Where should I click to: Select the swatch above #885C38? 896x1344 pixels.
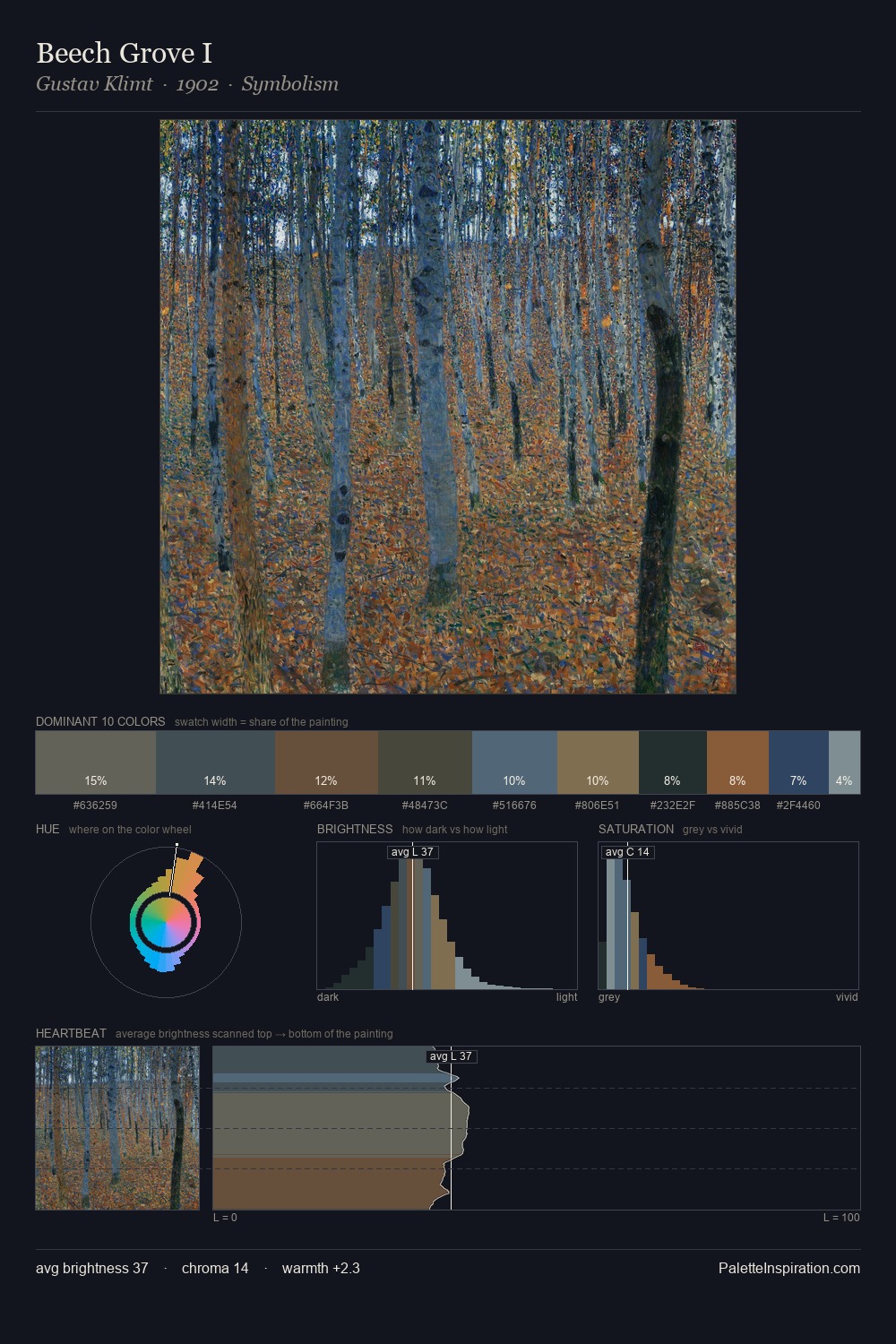[737, 762]
